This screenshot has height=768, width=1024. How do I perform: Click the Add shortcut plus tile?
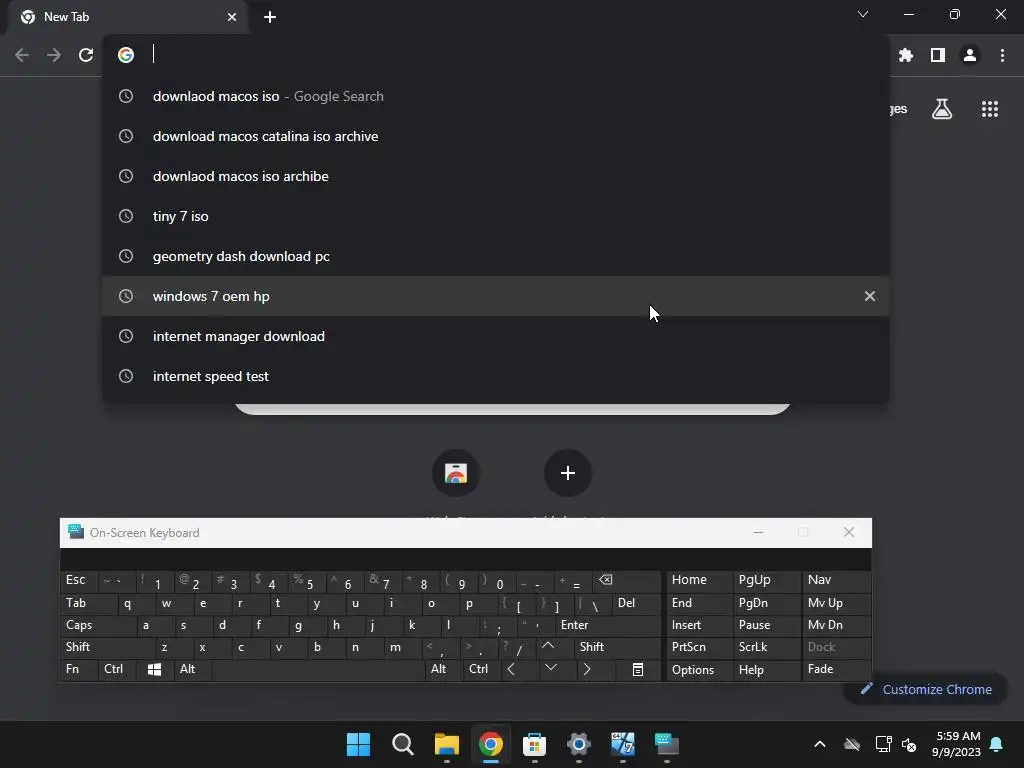pos(568,473)
